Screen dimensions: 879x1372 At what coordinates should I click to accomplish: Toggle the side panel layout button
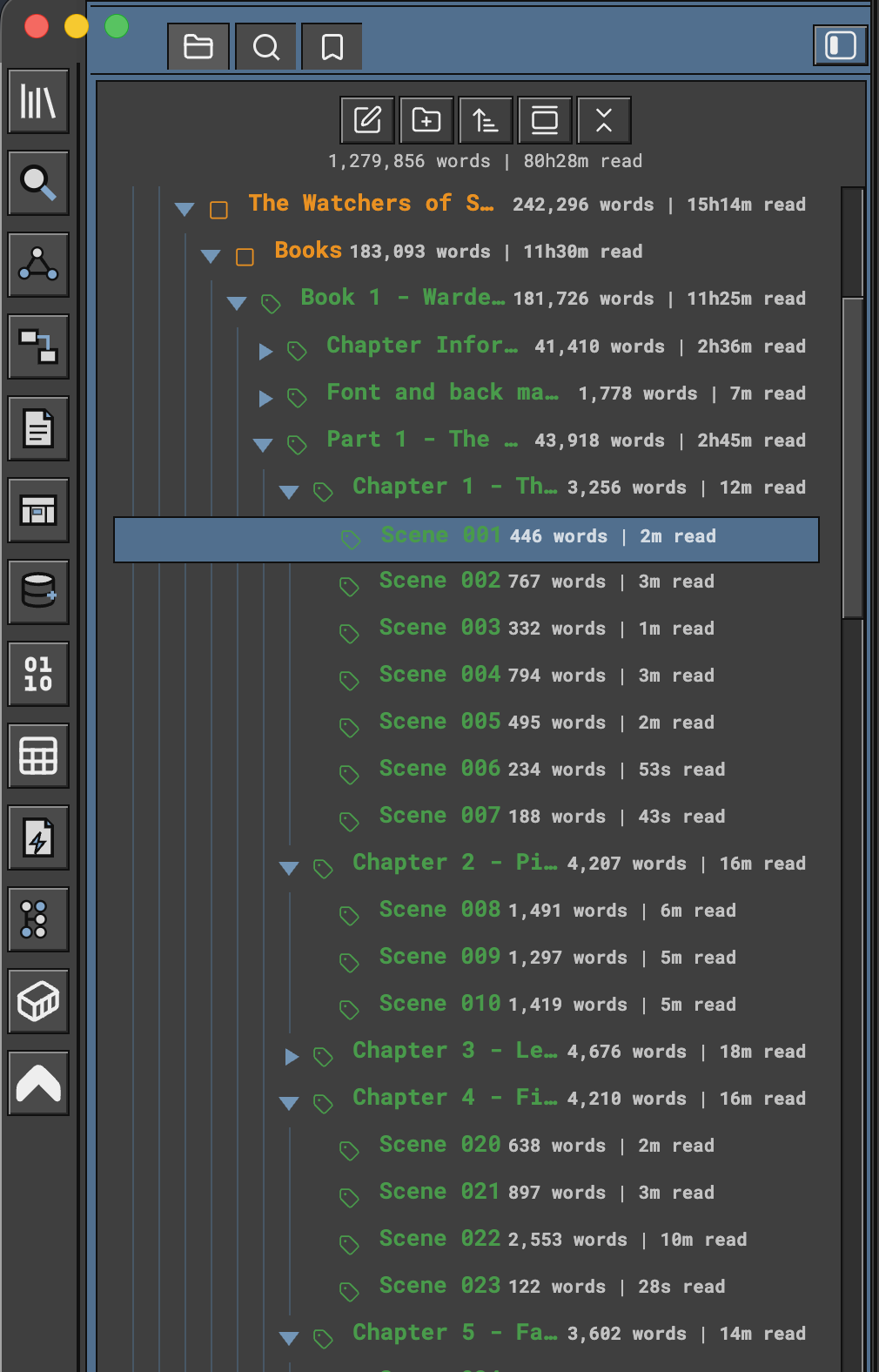click(x=841, y=45)
